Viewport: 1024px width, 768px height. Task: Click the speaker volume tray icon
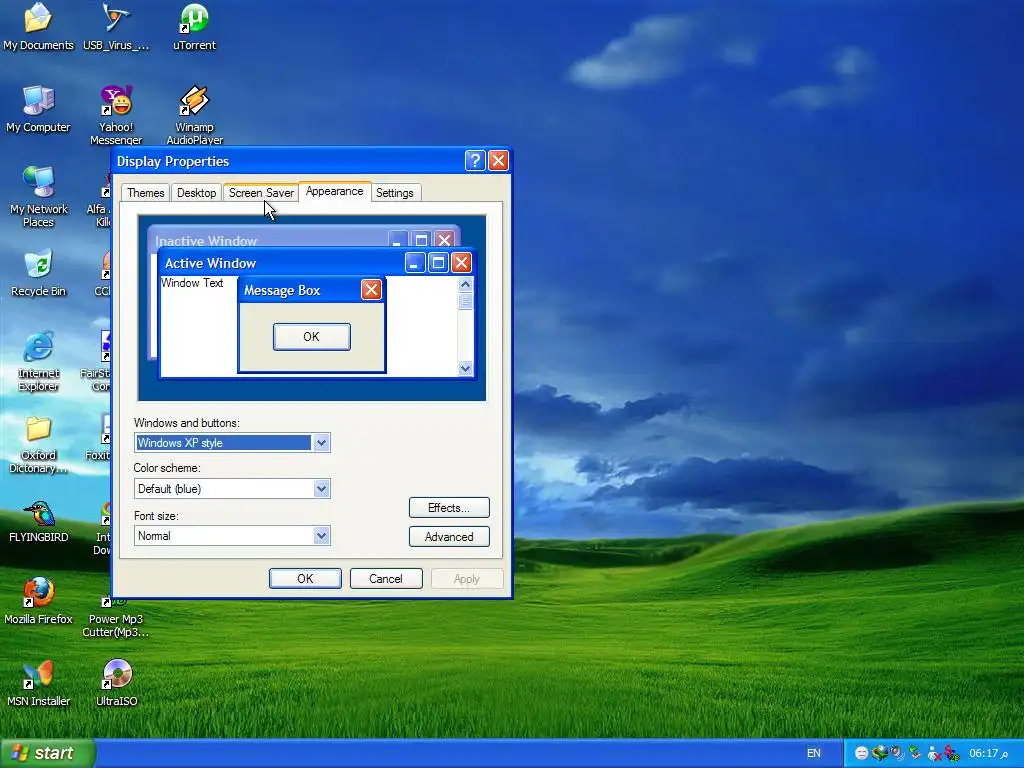897,754
